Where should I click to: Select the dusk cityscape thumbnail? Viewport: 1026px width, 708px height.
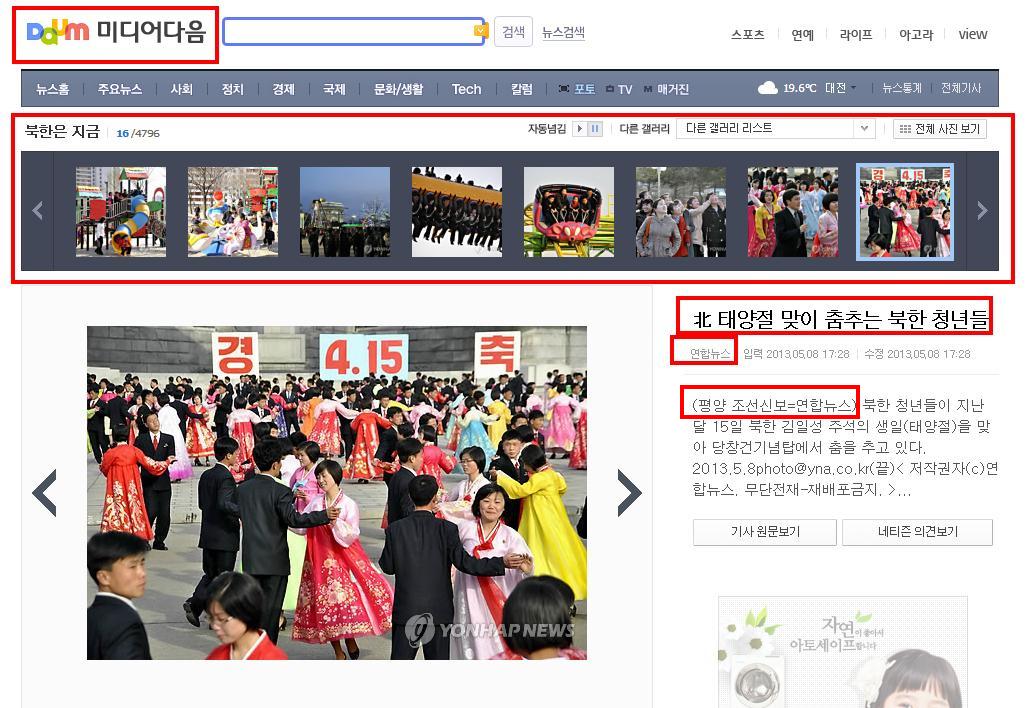345,211
